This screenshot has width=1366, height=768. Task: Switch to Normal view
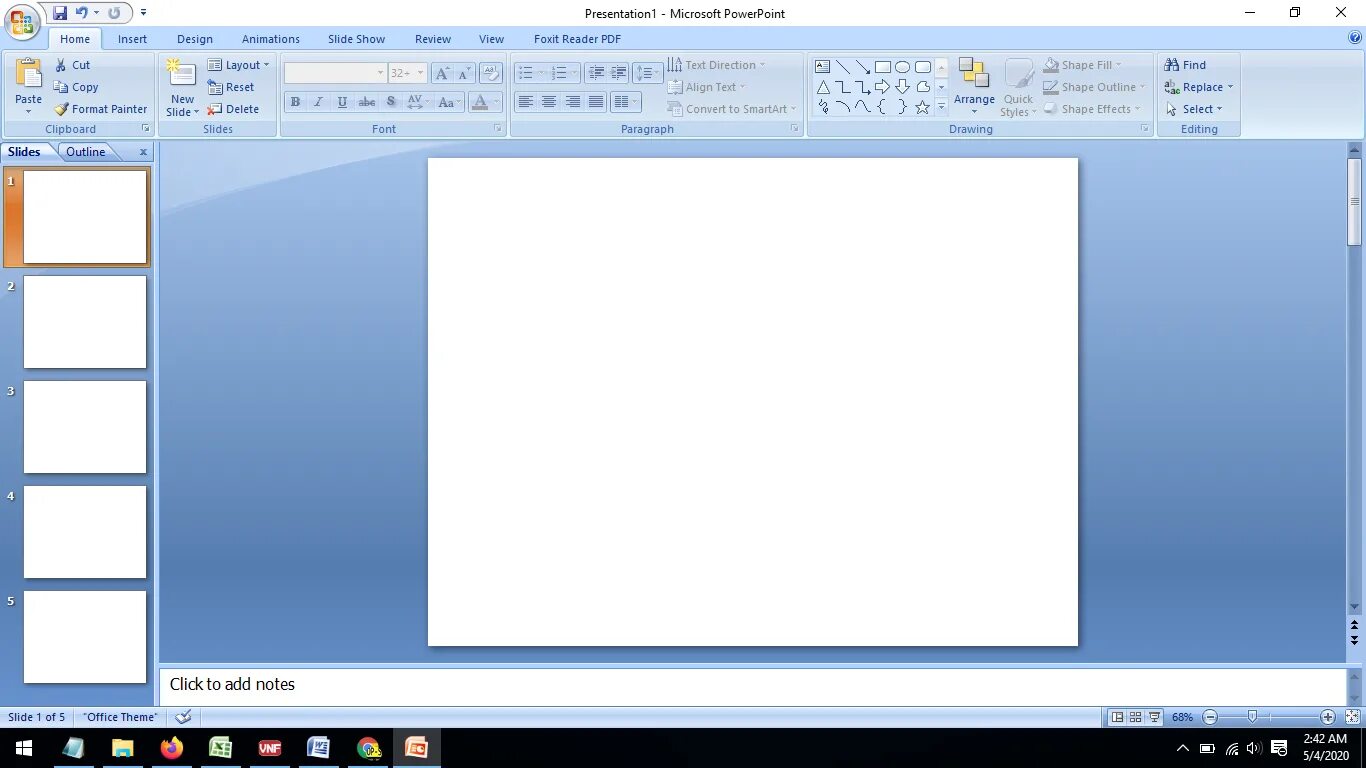coord(1117,717)
